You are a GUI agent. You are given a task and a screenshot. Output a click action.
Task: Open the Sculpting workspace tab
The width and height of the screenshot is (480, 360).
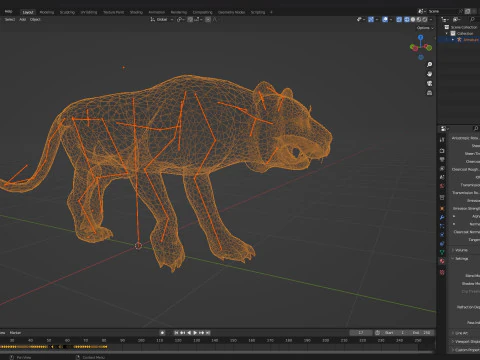67,12
